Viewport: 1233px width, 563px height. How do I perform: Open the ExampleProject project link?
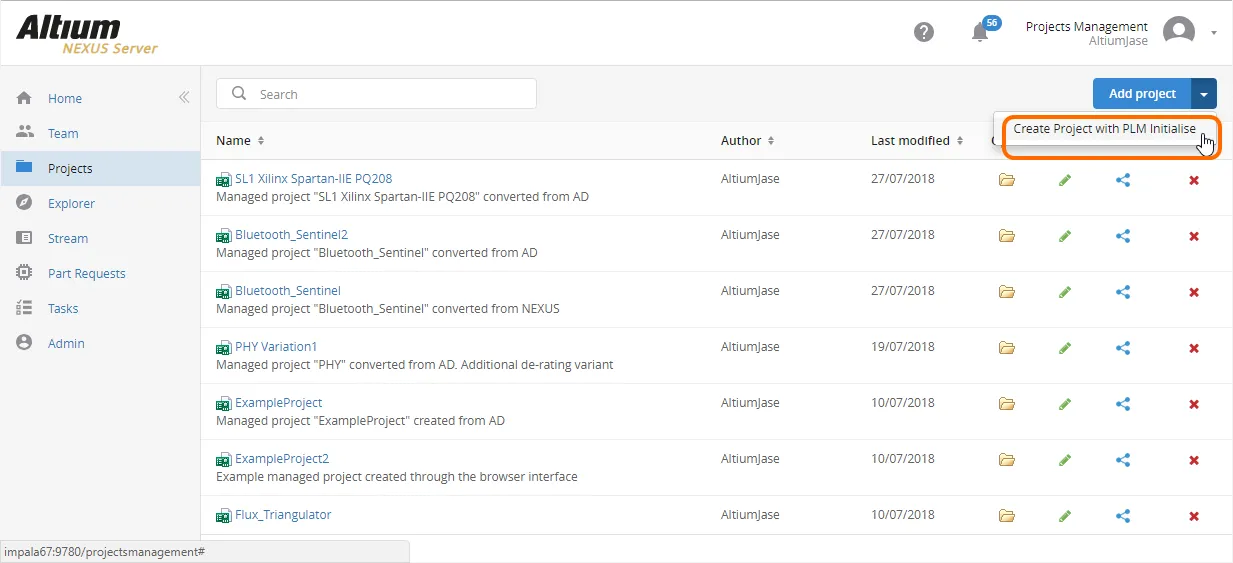(x=278, y=403)
